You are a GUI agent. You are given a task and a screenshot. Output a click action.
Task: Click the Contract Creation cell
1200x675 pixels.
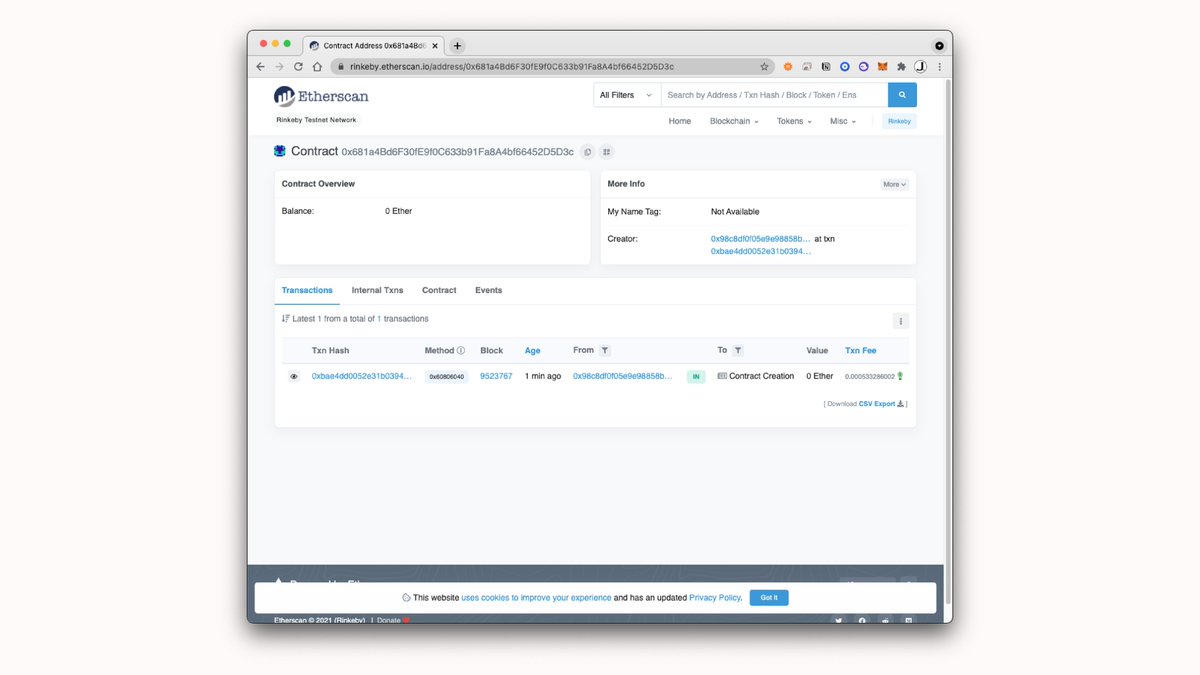[756, 376]
